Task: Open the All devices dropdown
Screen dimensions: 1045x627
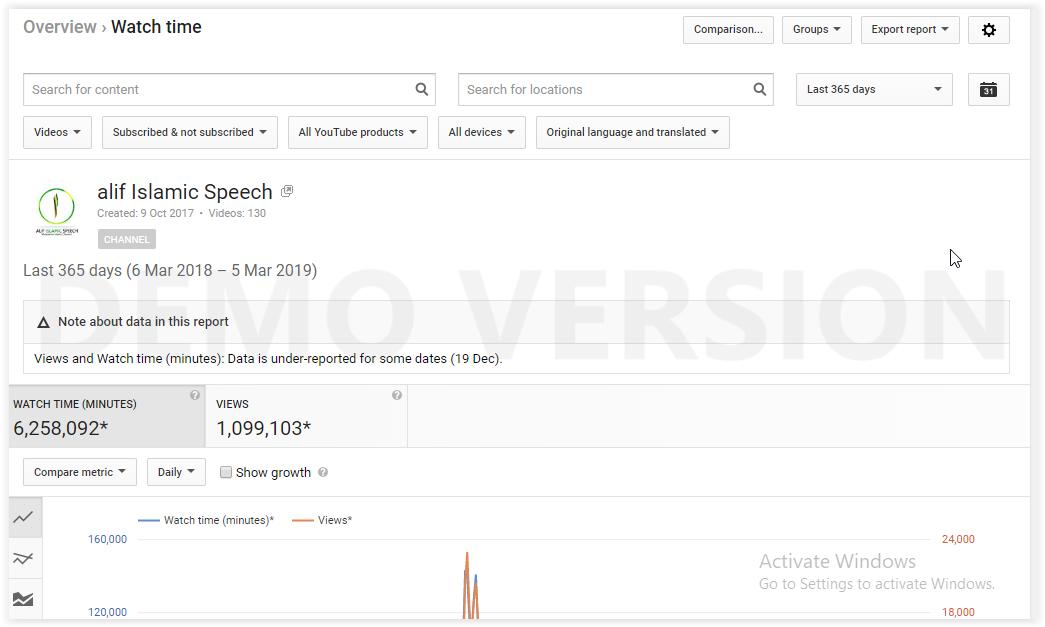Action: click(481, 133)
